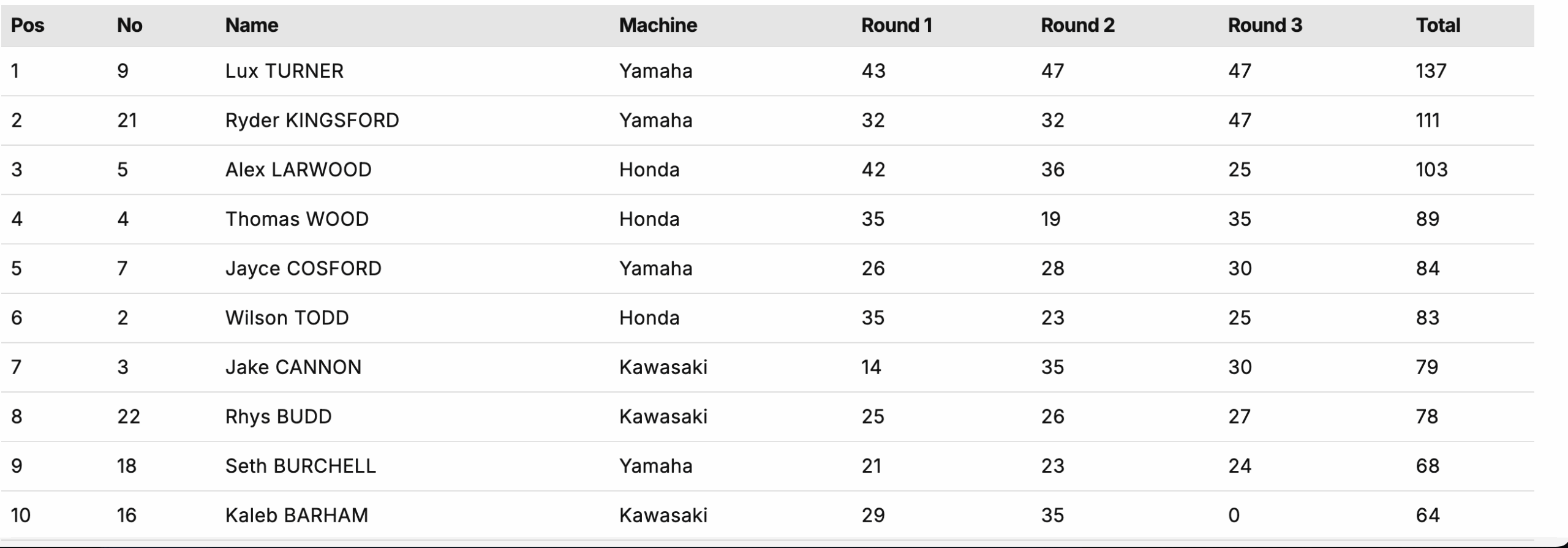Click the Jake CANNON name cell
The image size is (1568, 548).
(293, 367)
